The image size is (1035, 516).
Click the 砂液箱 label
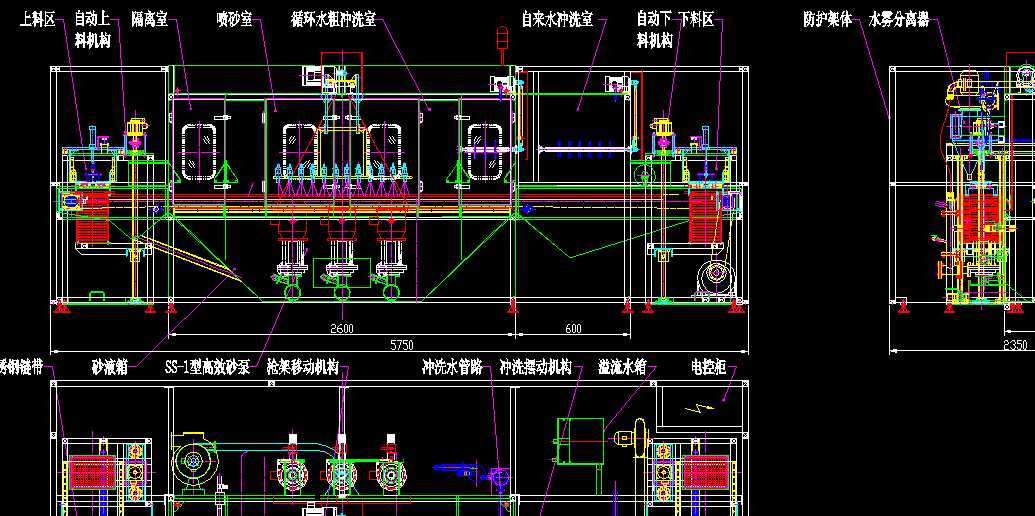click(110, 368)
